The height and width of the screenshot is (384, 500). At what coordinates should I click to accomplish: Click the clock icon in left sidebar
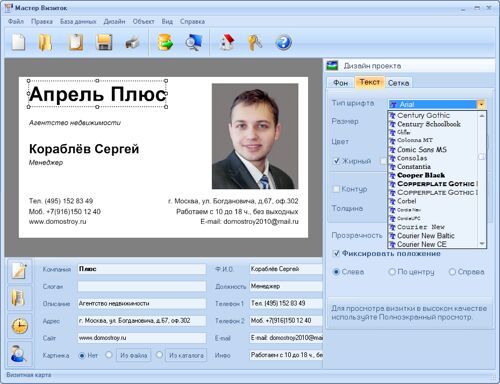[x=19, y=326]
